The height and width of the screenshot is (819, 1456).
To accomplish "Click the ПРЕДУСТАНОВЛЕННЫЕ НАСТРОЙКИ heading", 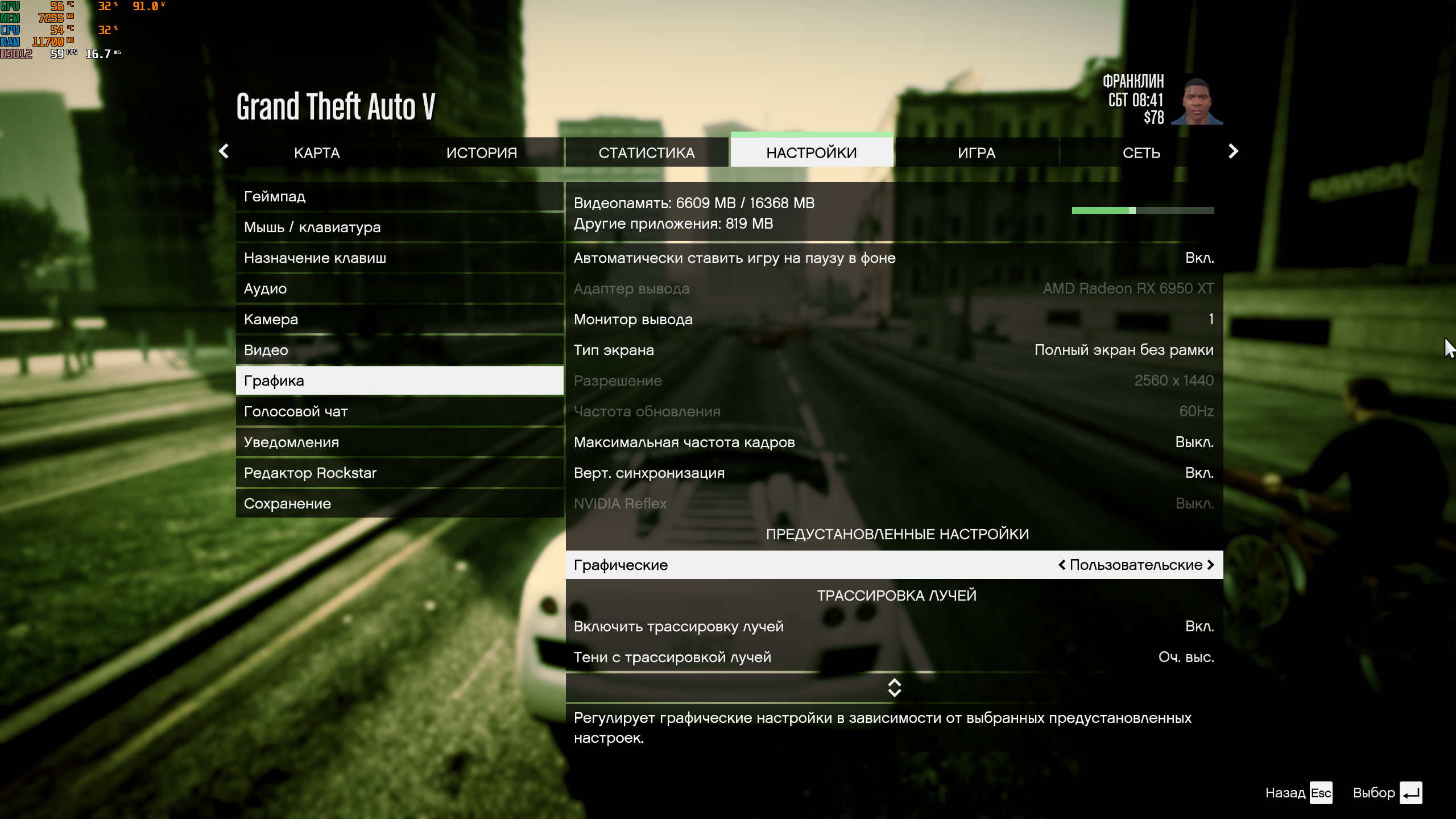I will [x=897, y=534].
